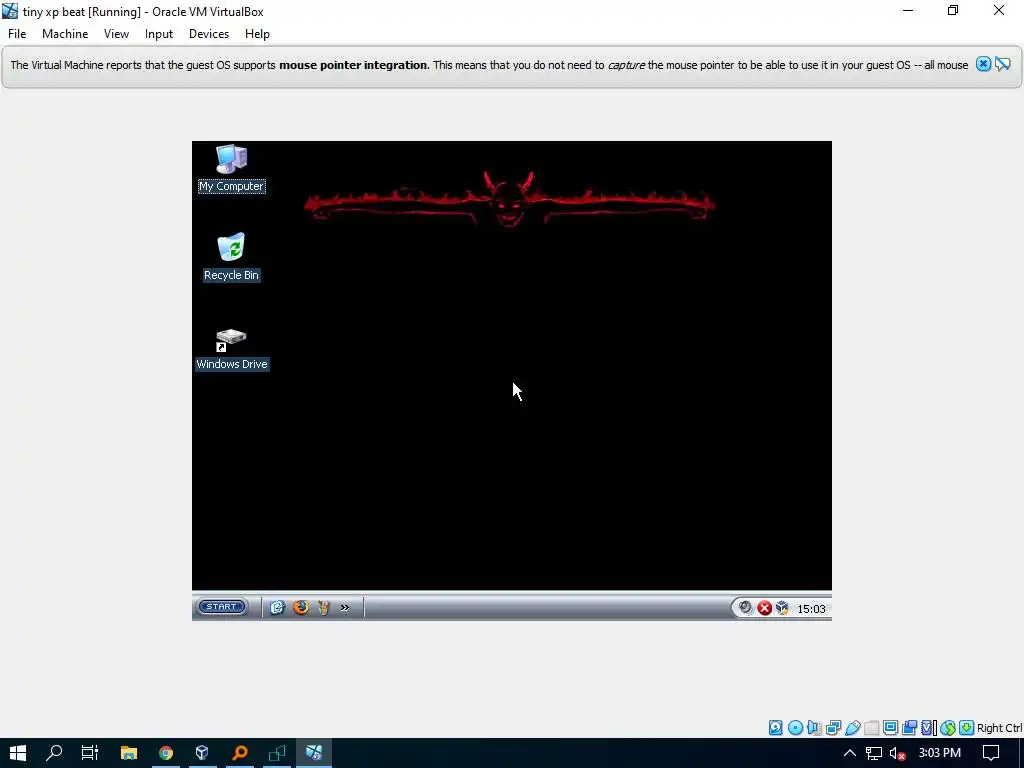Select the Recycle Bin desktop icon
The height and width of the screenshot is (768, 1024).
pyautogui.click(x=231, y=257)
